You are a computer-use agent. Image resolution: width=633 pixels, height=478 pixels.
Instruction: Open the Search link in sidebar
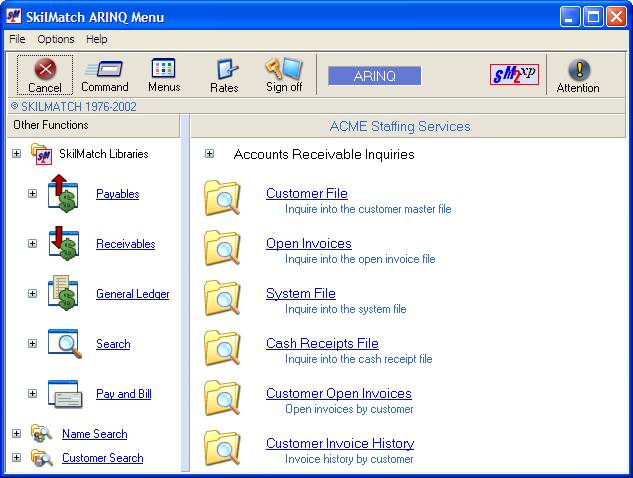[113, 344]
